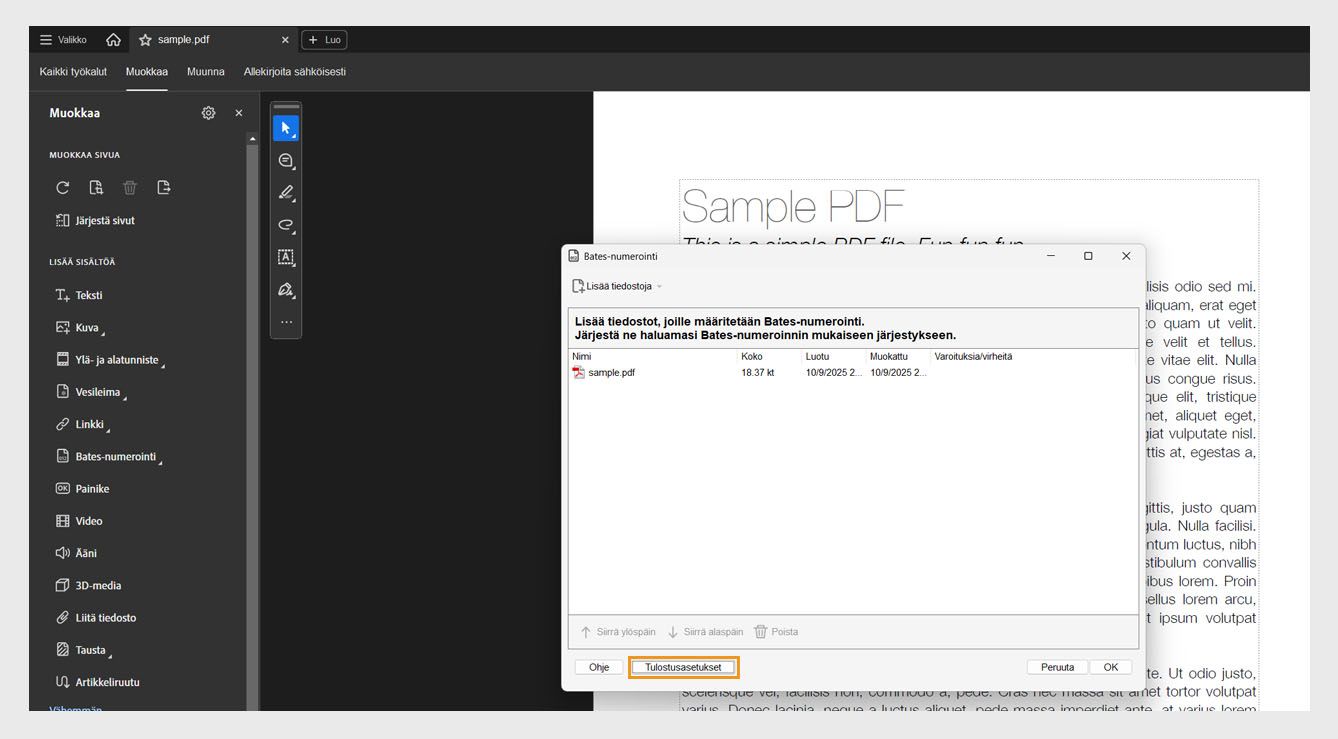
Task: Choose Liitä tiedosto attach file tool
Action: point(96,618)
